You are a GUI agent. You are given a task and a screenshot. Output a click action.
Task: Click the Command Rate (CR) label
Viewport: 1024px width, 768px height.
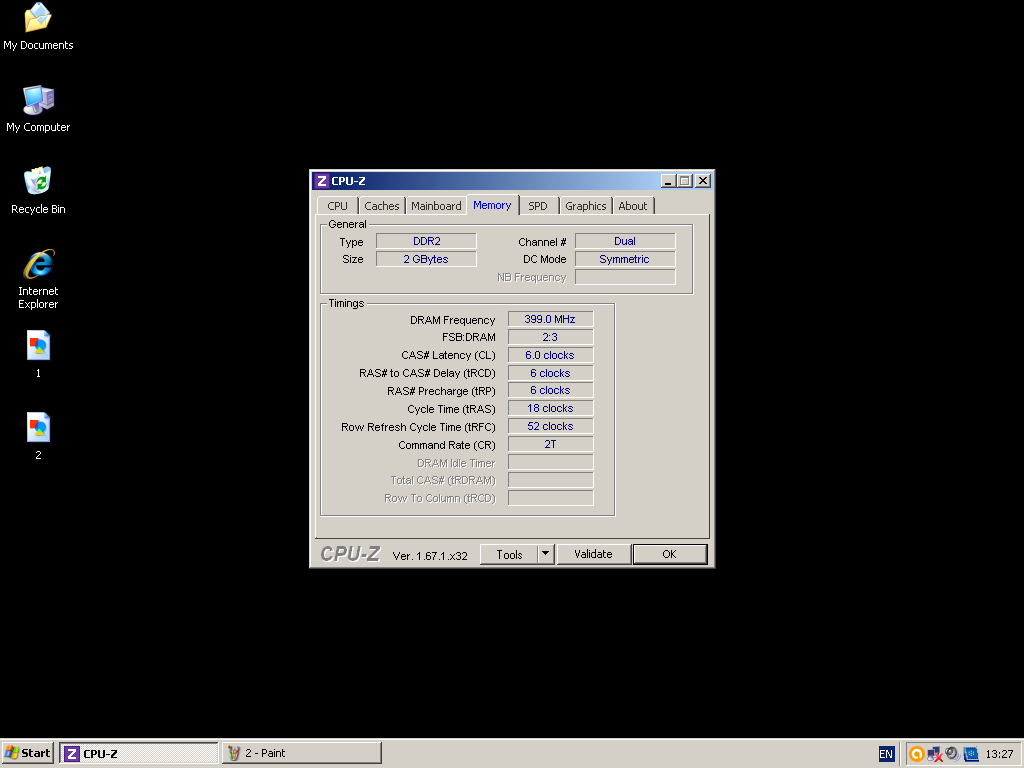click(447, 445)
